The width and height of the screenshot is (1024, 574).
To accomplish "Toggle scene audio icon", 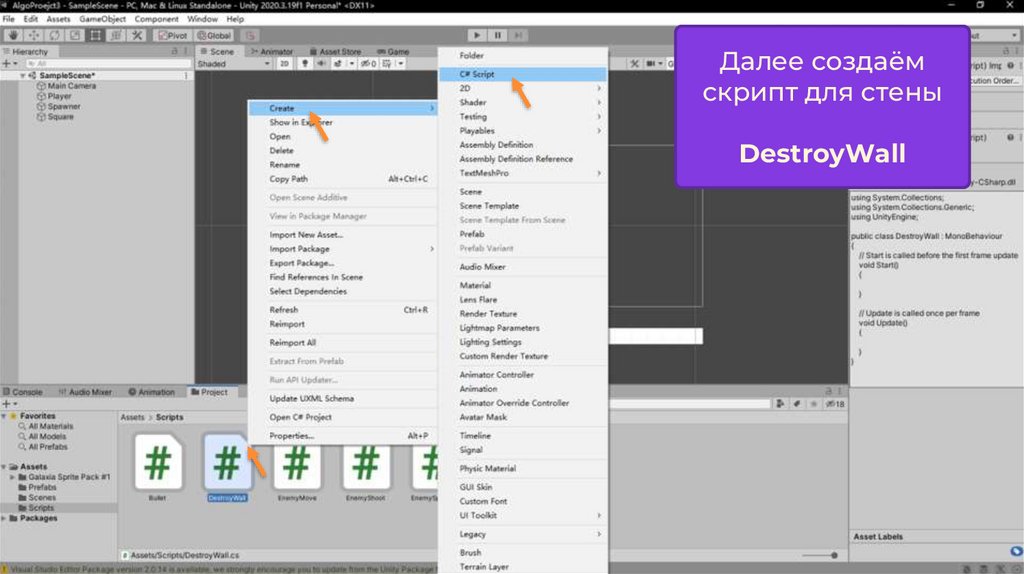I will point(321,64).
